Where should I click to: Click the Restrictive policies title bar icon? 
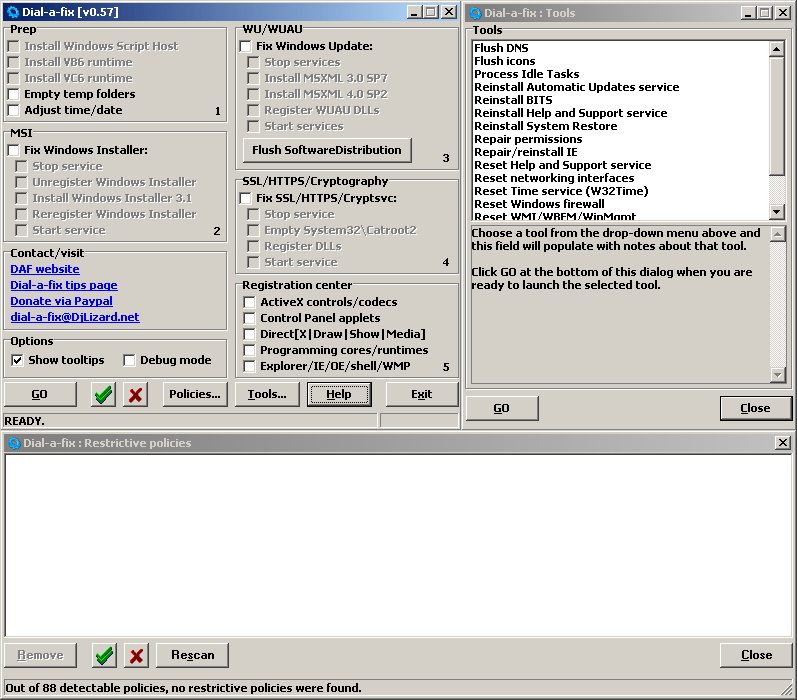pyautogui.click(x=14, y=443)
